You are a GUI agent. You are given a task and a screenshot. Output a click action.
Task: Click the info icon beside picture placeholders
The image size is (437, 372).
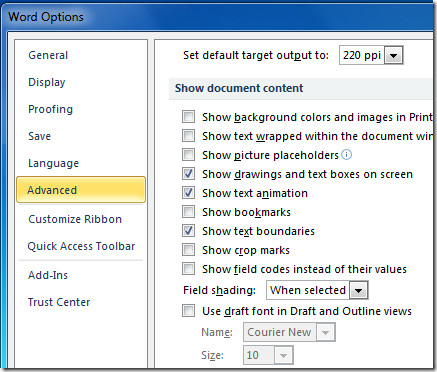347,155
